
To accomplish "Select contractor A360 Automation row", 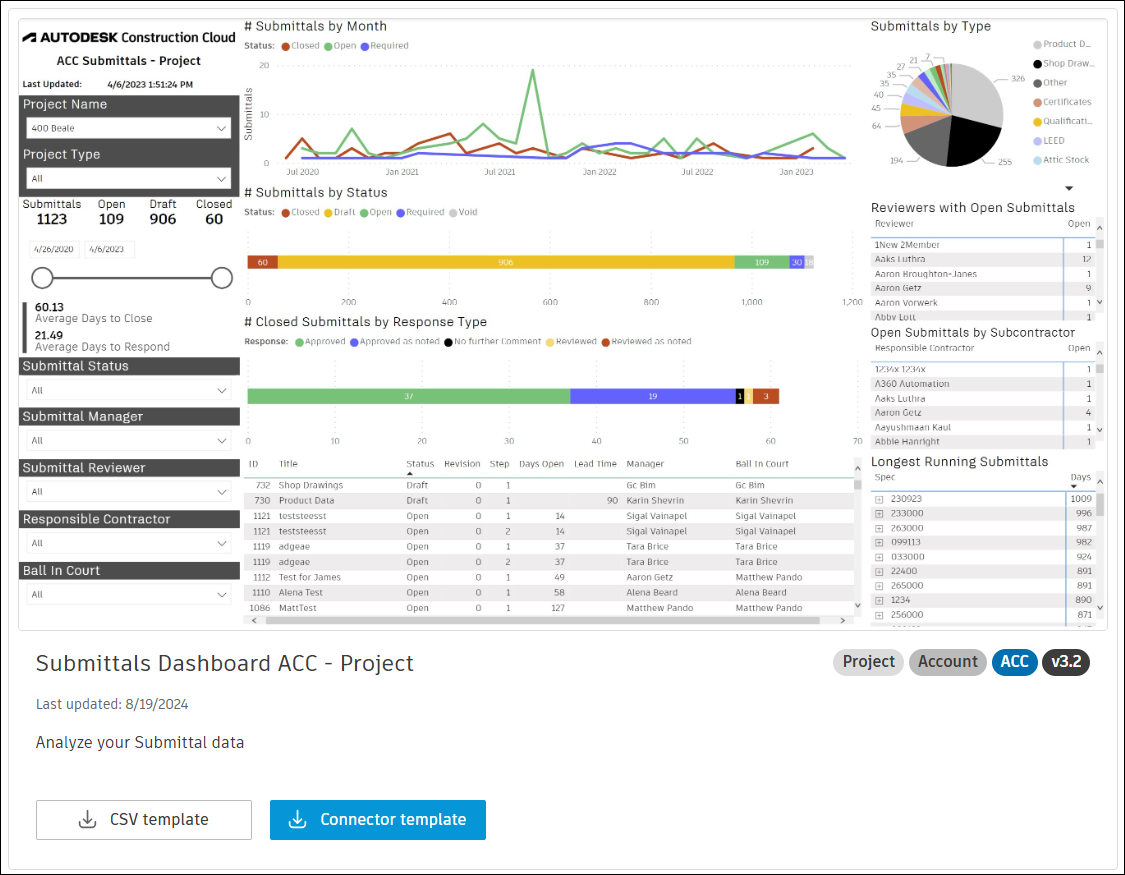I will [x=982, y=384].
